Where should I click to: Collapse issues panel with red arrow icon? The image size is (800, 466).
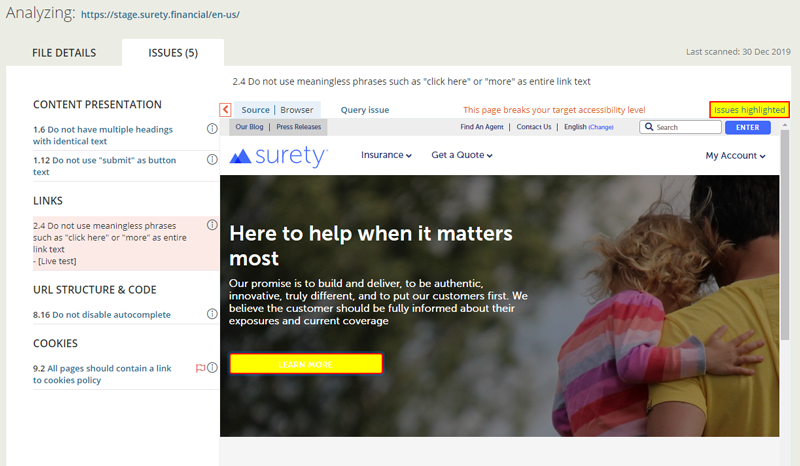[226, 110]
